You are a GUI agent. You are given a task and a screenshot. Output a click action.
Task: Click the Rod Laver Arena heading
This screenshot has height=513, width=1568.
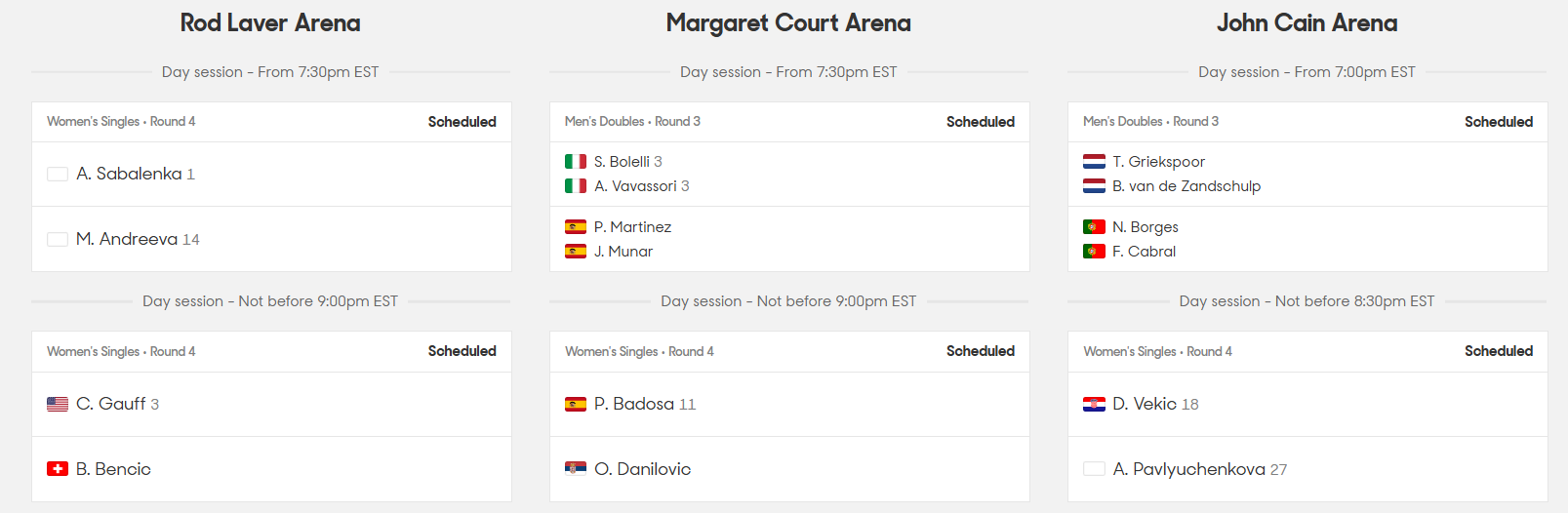270,23
